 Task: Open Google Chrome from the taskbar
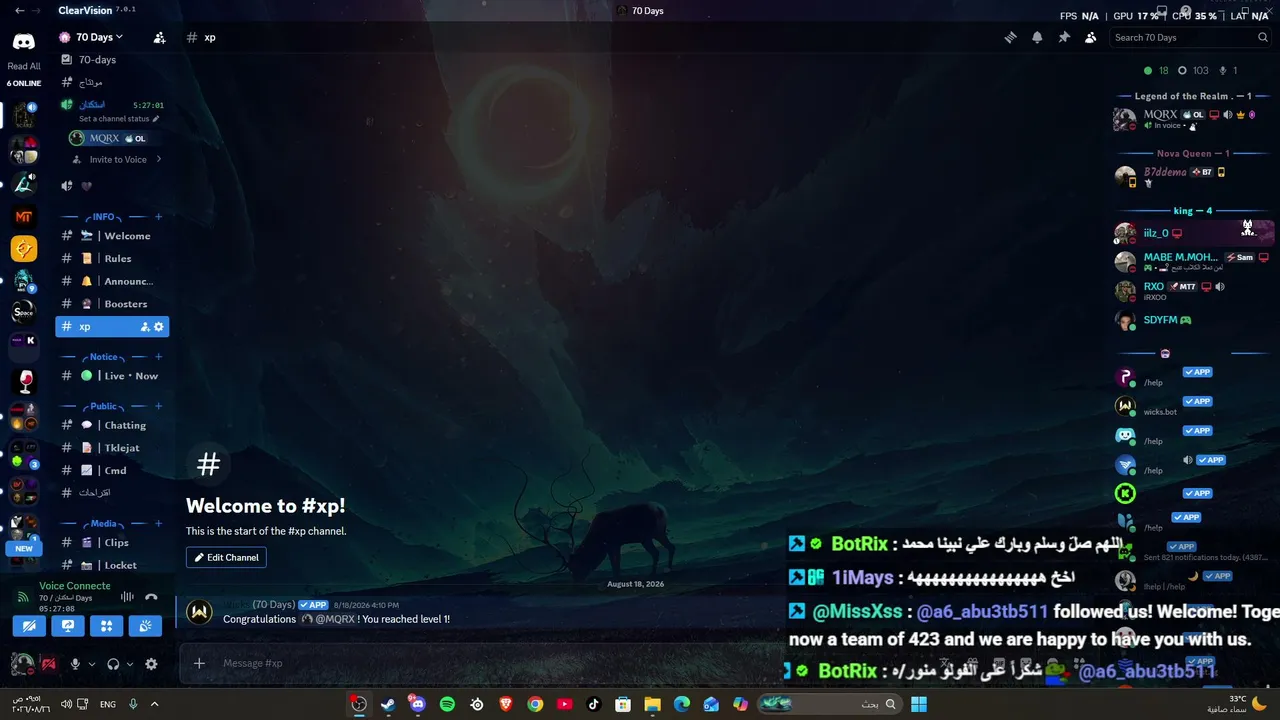click(x=536, y=704)
